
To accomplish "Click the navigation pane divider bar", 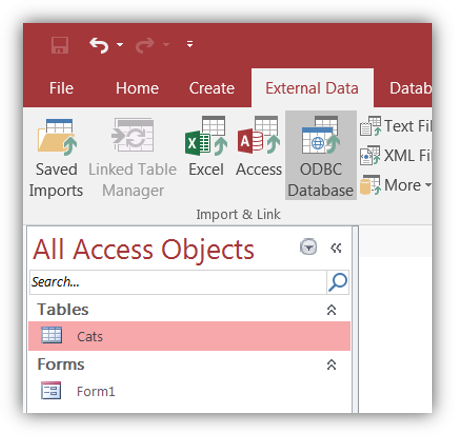I will [355, 319].
